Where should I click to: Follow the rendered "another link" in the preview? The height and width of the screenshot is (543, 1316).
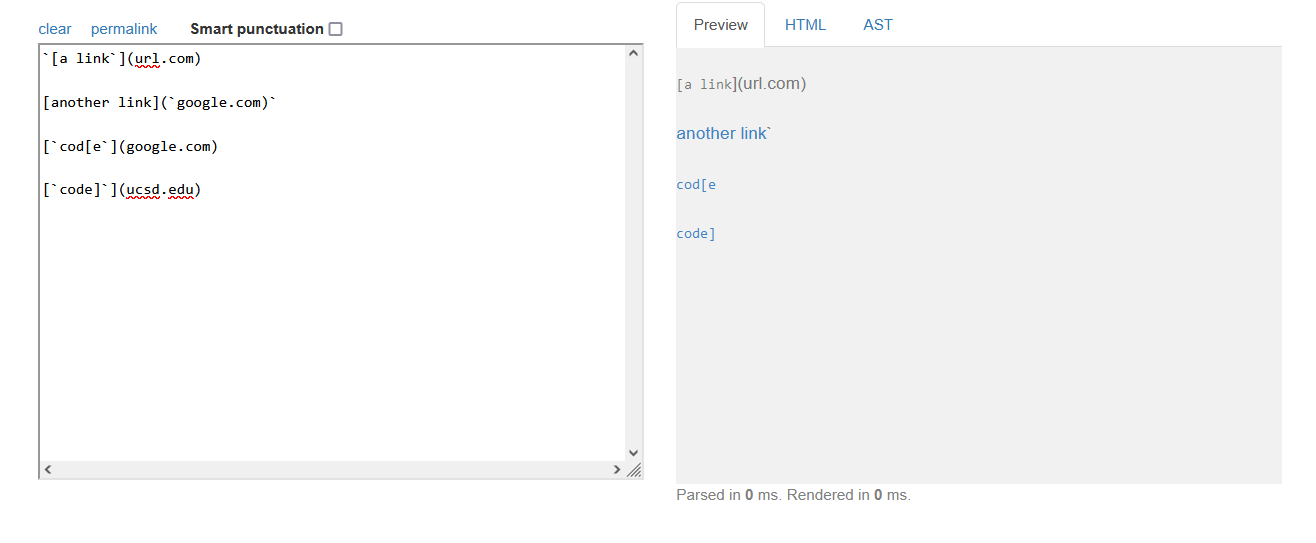pos(720,134)
